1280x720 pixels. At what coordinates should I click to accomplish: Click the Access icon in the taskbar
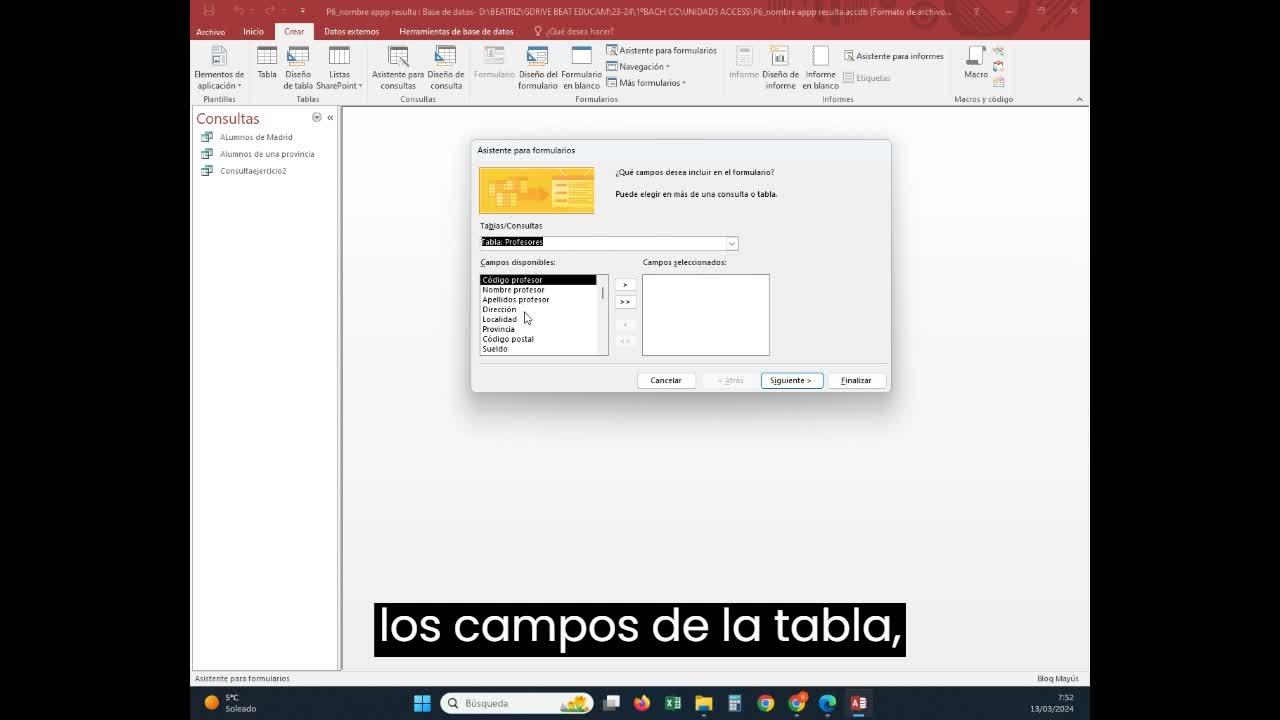coord(858,703)
